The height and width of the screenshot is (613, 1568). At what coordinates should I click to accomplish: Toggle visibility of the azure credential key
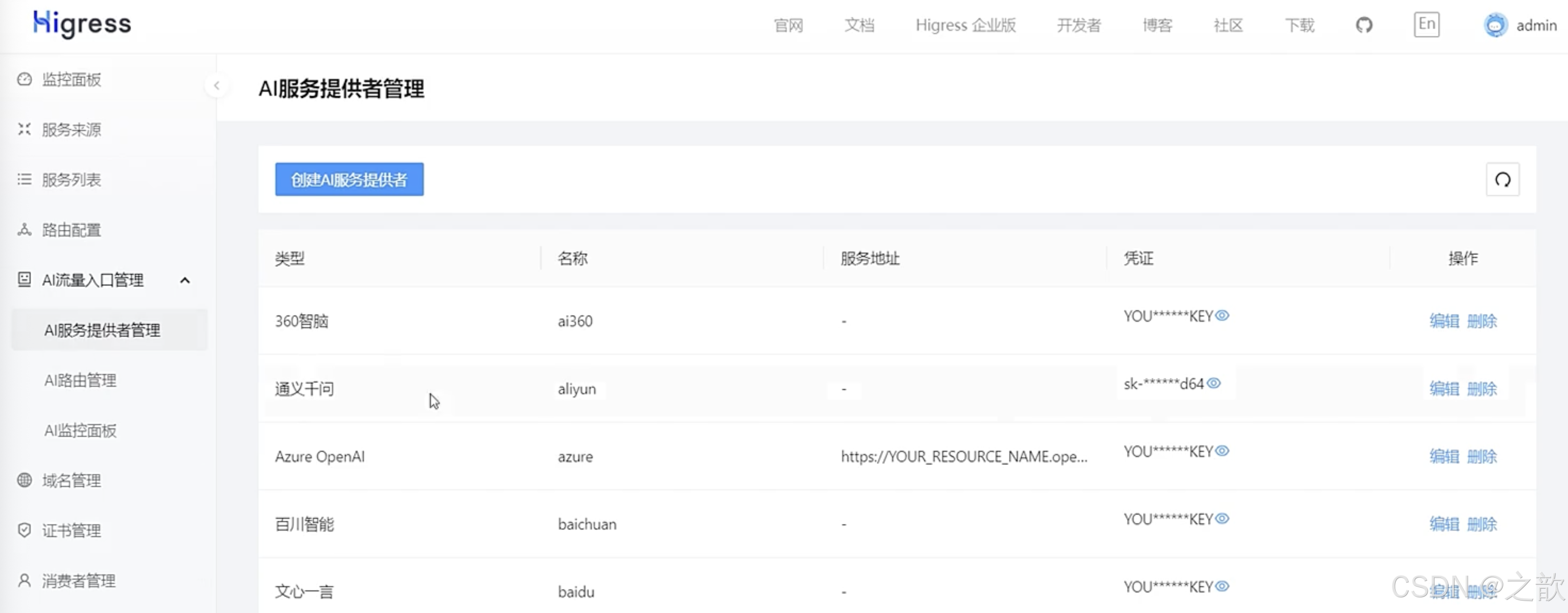click(x=1222, y=451)
